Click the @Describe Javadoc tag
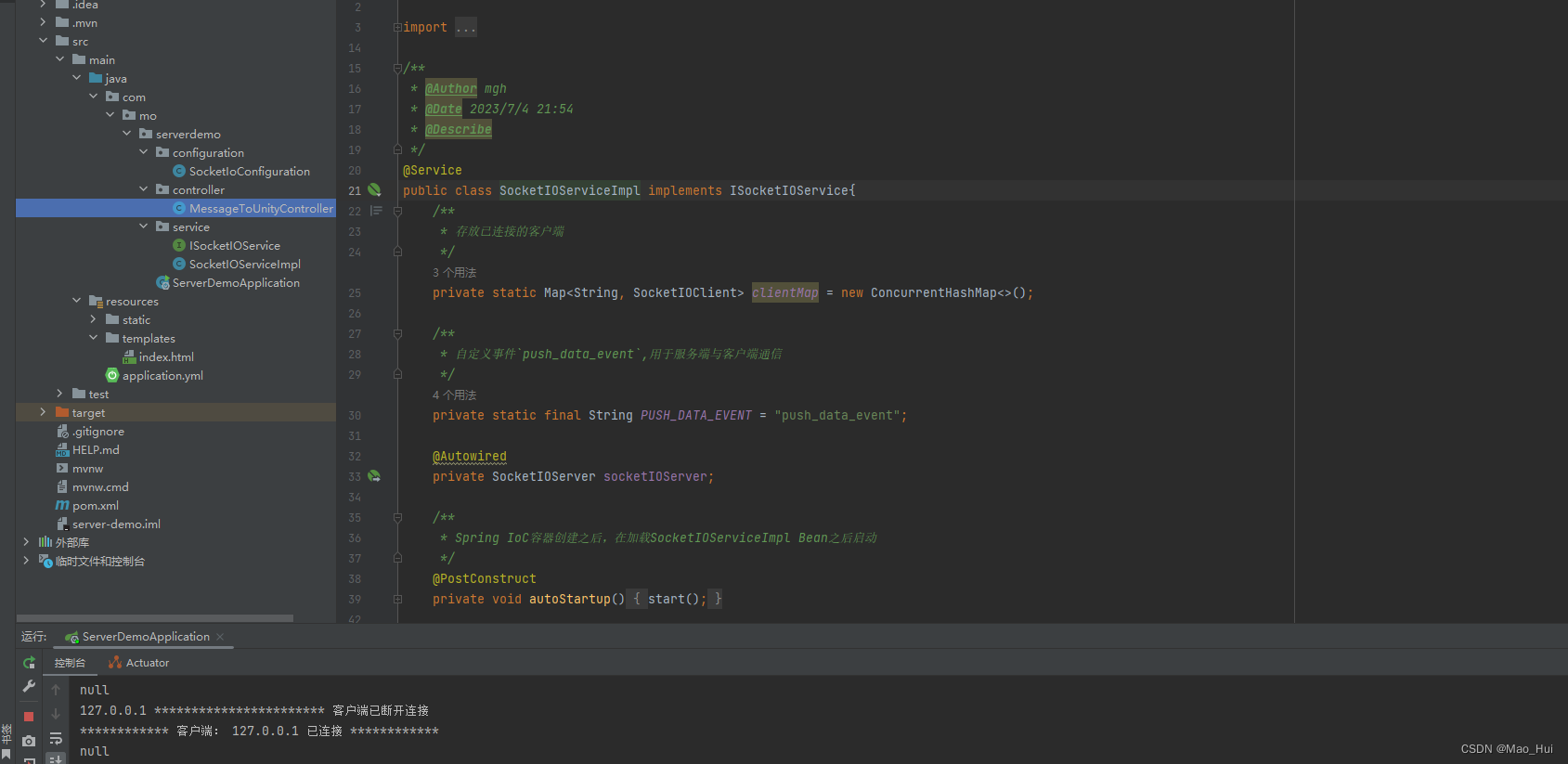The image size is (1568, 764). pyautogui.click(x=459, y=130)
